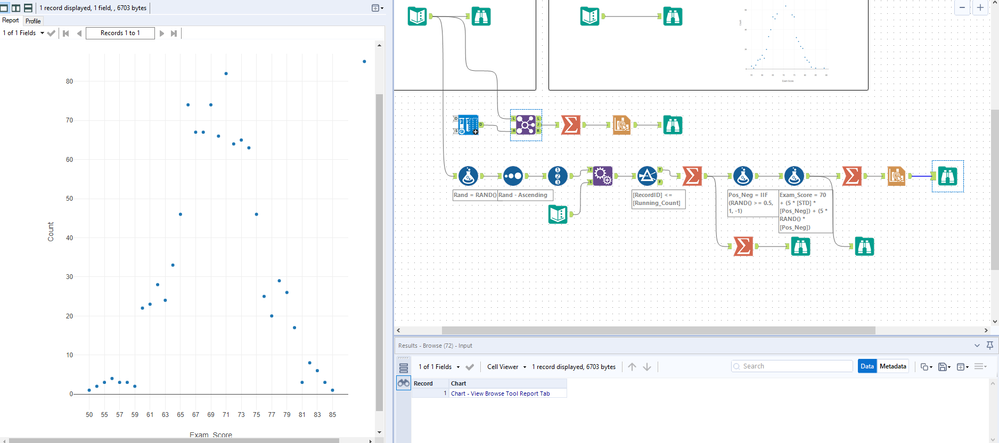Switch to single-pane view layout
The height and width of the screenshot is (443, 999).
[6, 8]
